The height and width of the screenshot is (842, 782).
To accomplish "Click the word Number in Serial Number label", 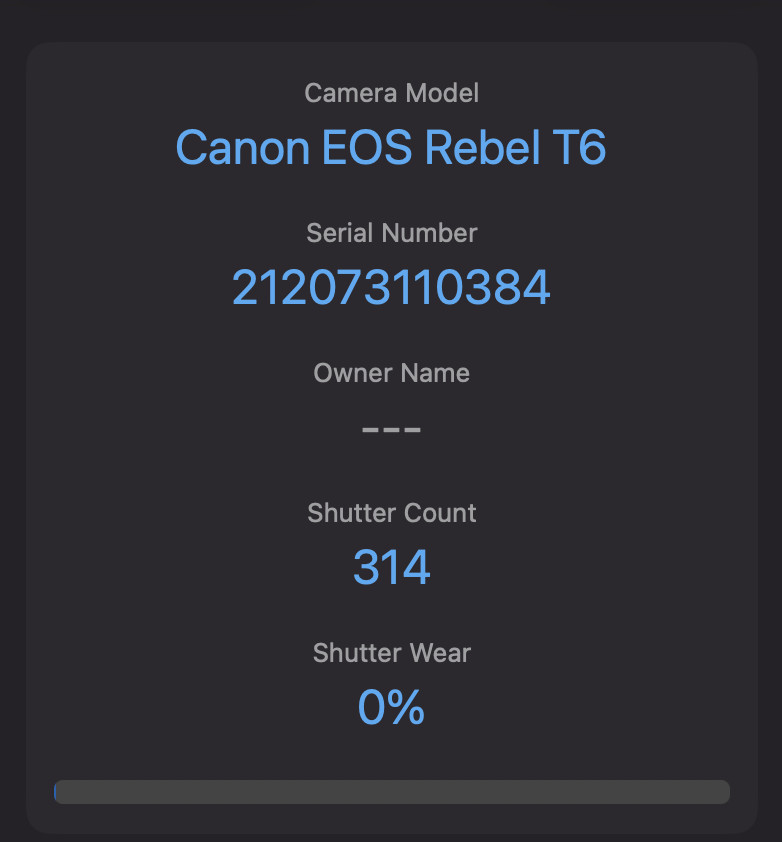I will pyautogui.click(x=428, y=233).
